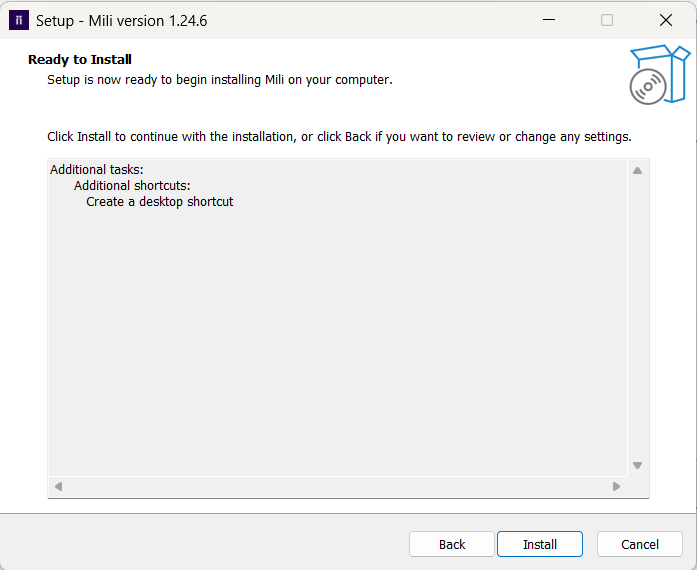Click the scroll down arrow in summary box
The image size is (697, 570).
(637, 465)
